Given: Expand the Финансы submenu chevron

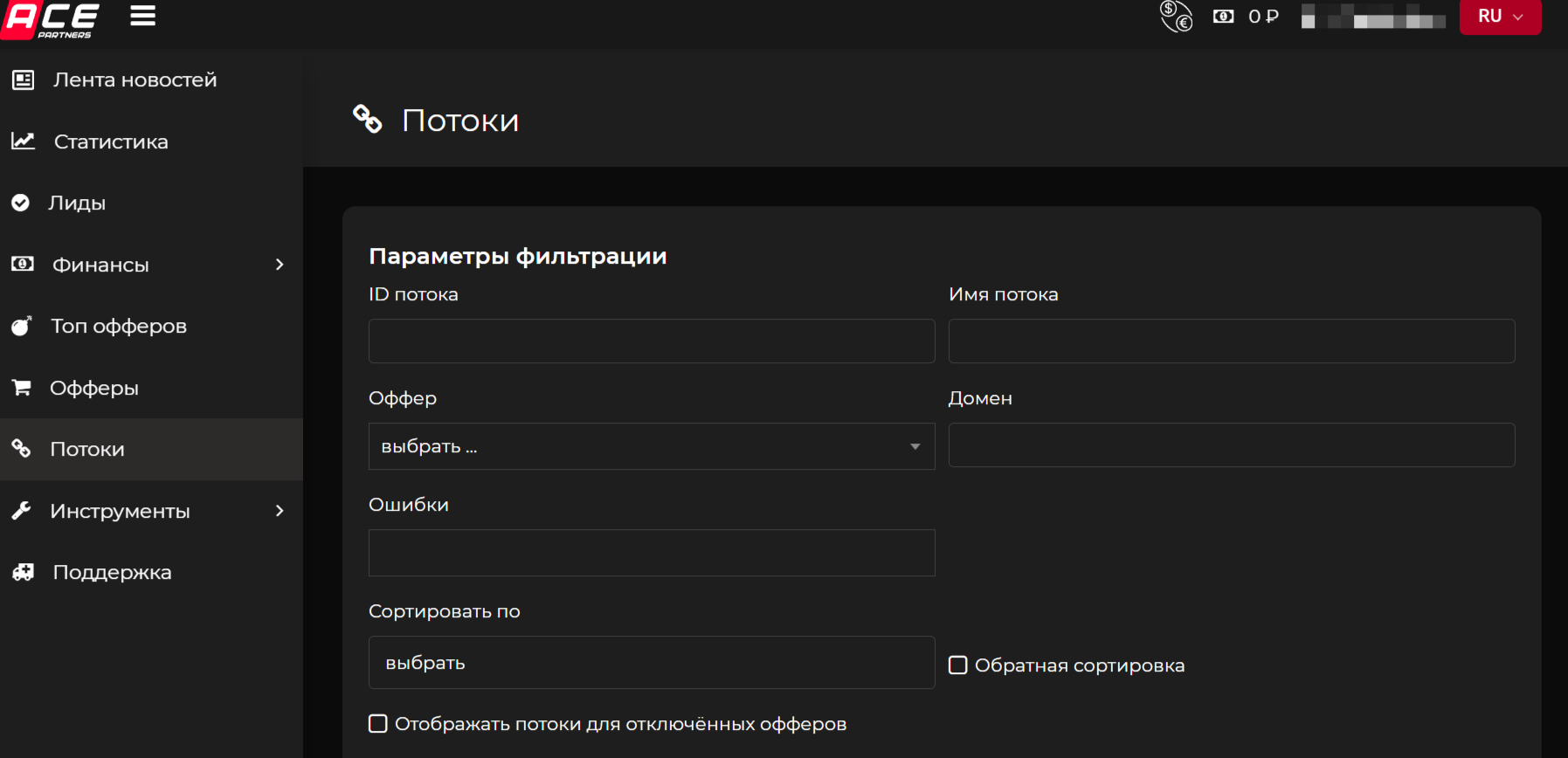Looking at the screenshot, I should [280, 265].
